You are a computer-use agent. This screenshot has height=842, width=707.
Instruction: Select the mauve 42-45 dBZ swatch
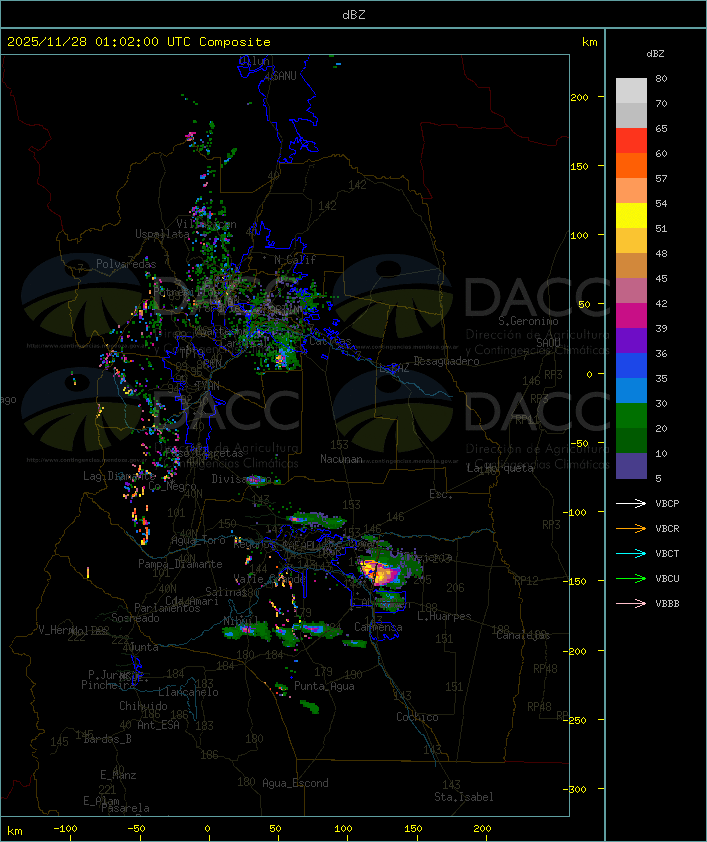[631, 291]
